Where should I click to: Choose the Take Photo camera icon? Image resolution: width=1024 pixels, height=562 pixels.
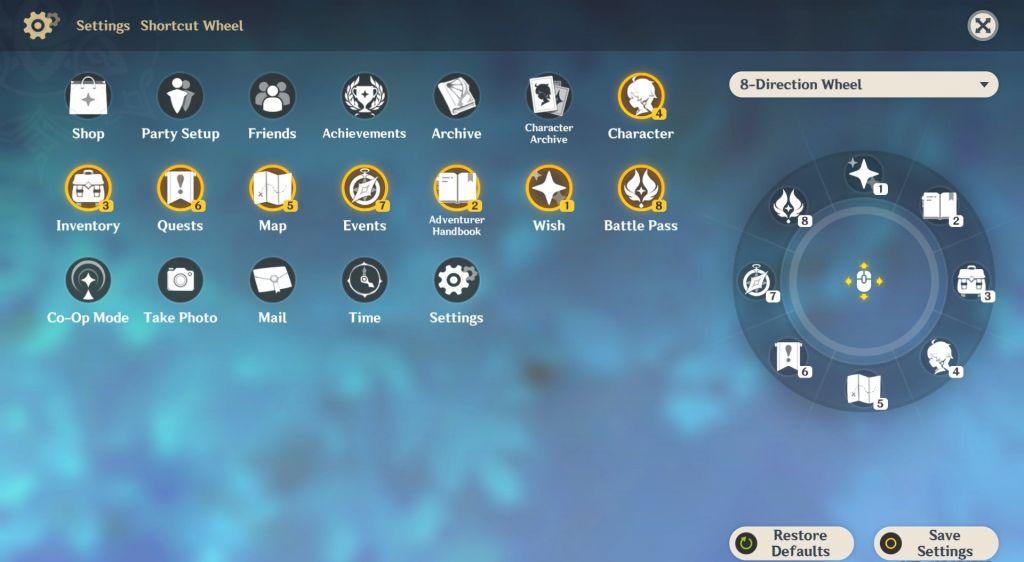[180, 281]
